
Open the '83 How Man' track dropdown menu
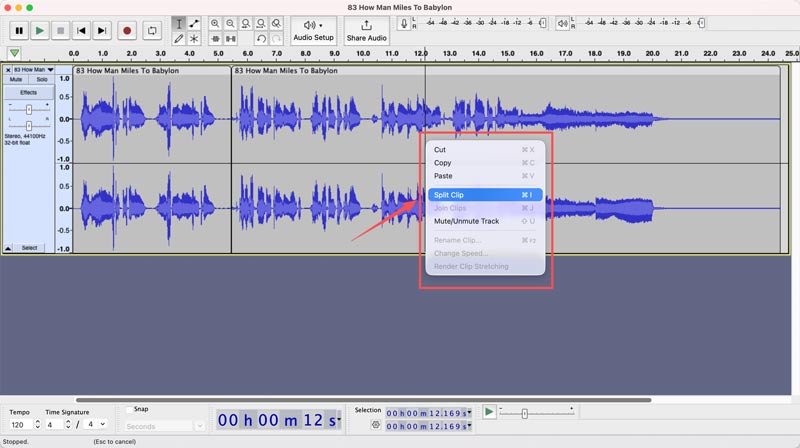pos(34,70)
